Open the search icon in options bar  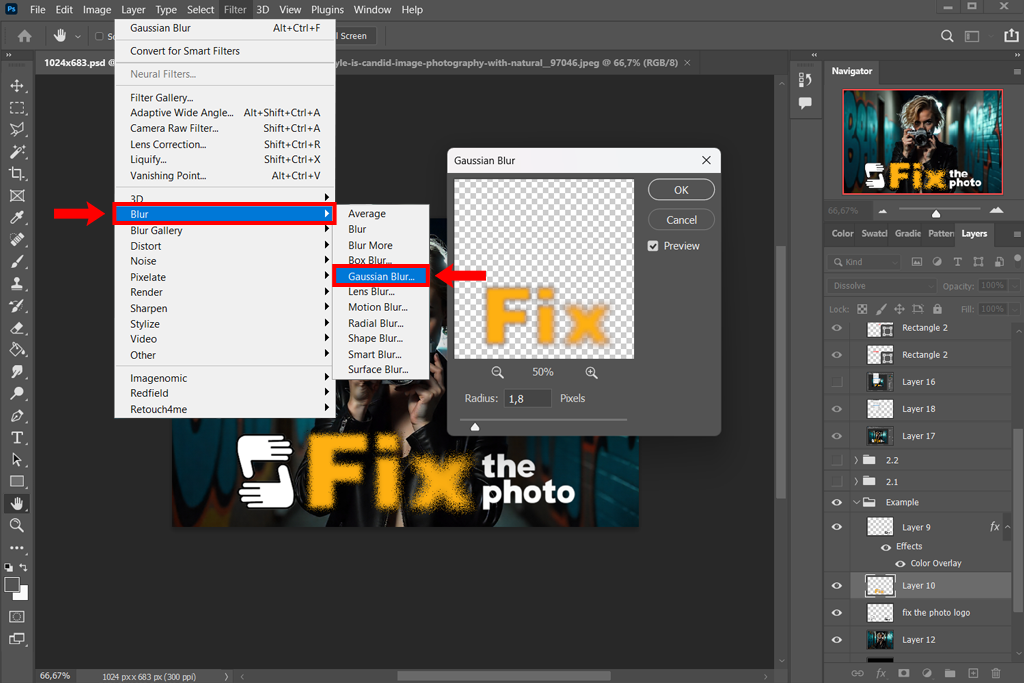click(947, 36)
